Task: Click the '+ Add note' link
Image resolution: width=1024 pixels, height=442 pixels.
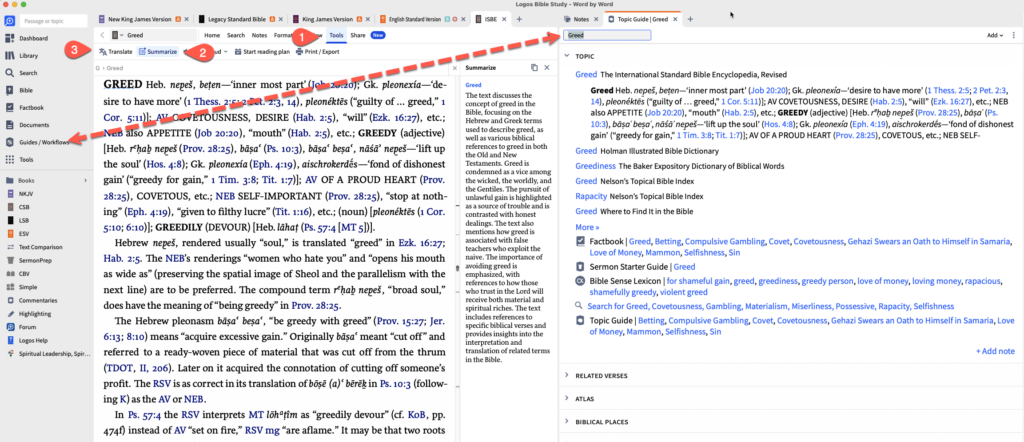Action: point(995,351)
